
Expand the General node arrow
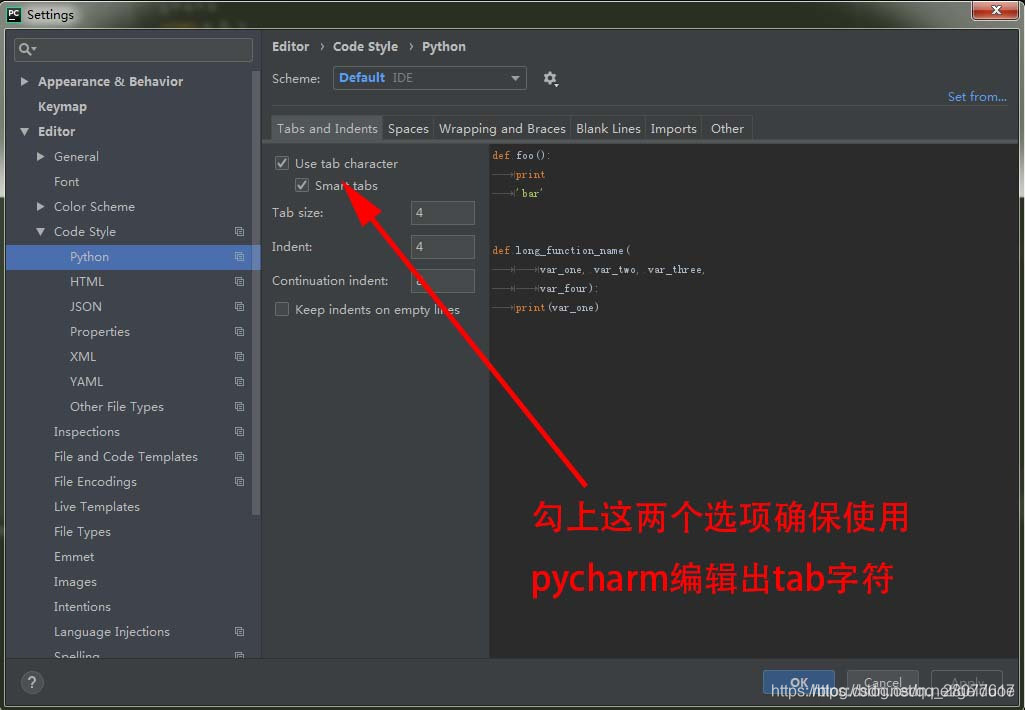(x=41, y=156)
